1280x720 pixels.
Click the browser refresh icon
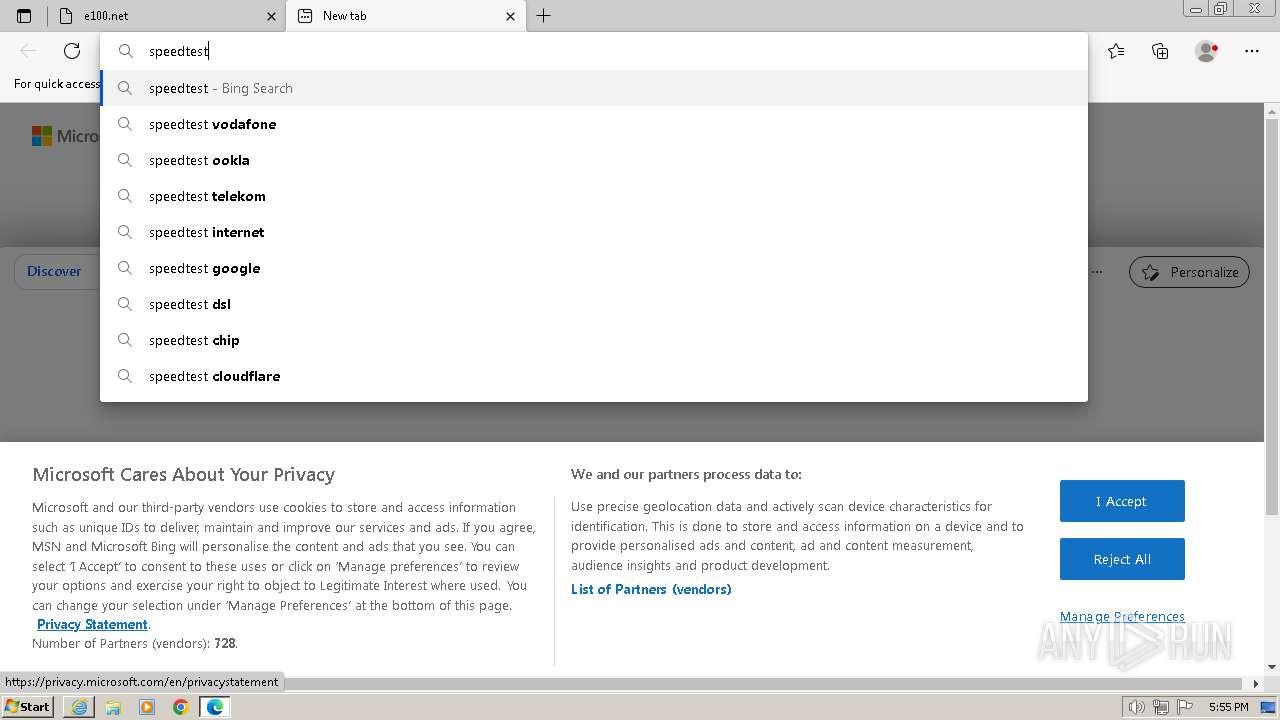point(72,51)
